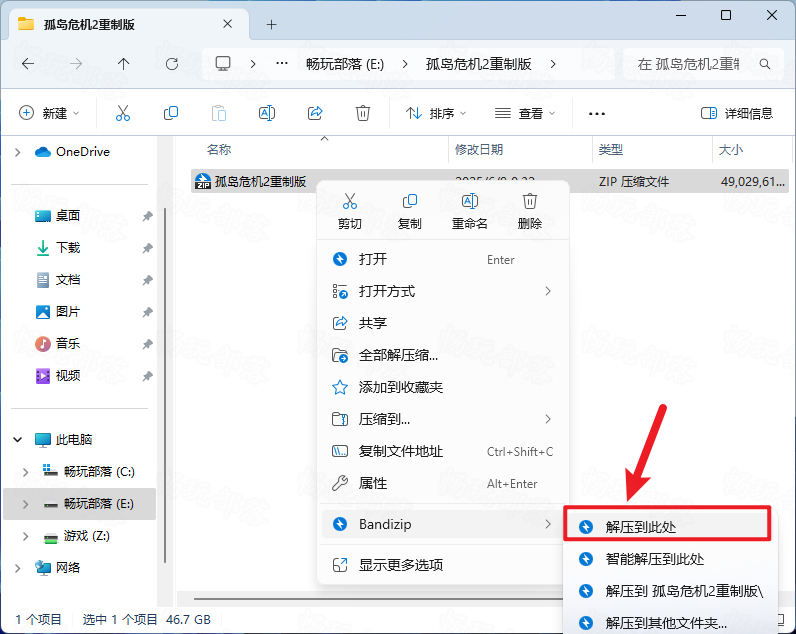796x634 pixels.
Task: Click 属性 in the context menu
Action: click(442, 483)
